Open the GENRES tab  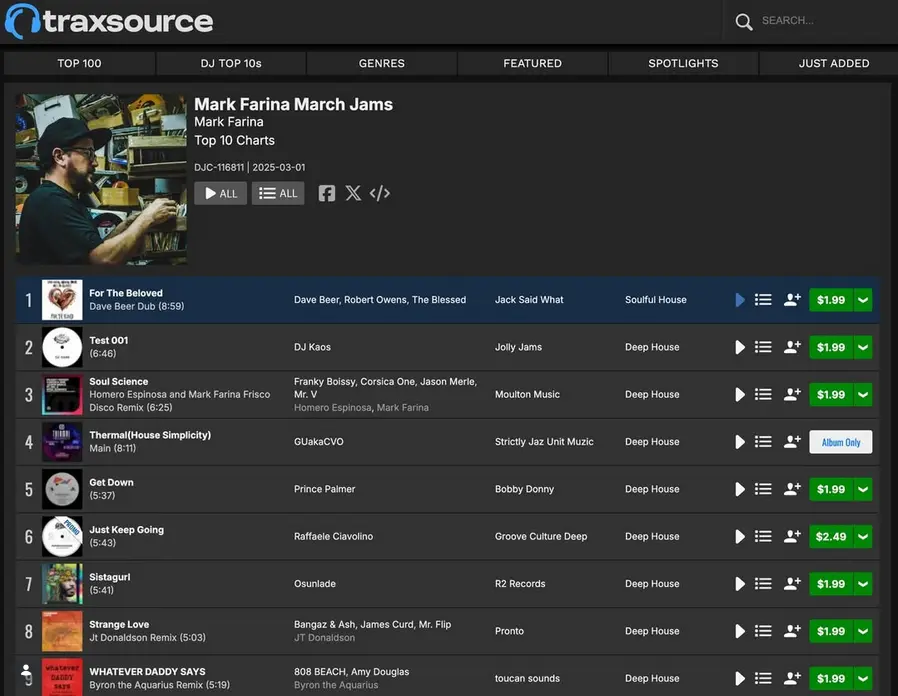[x=381, y=63]
